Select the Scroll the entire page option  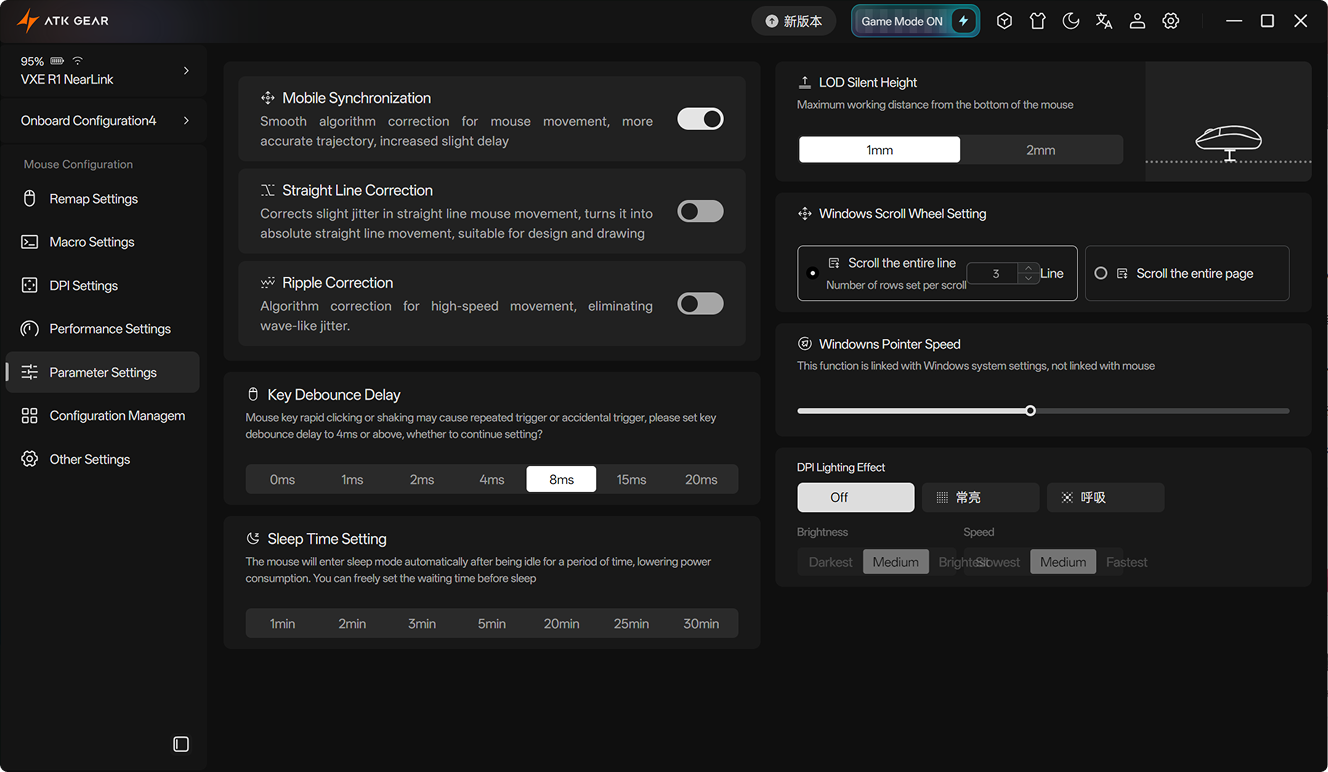(x=1101, y=273)
